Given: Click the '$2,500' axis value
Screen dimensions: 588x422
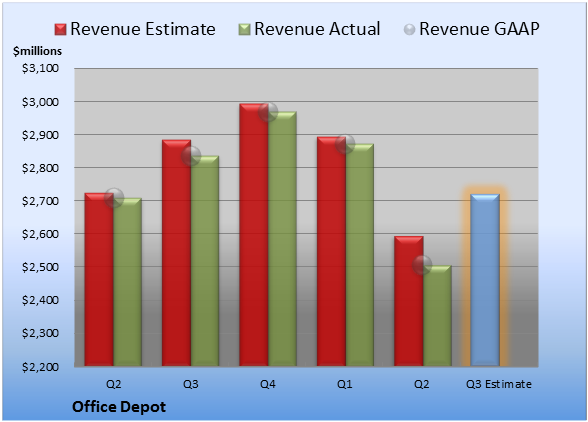Looking at the screenshot, I should coord(40,267).
